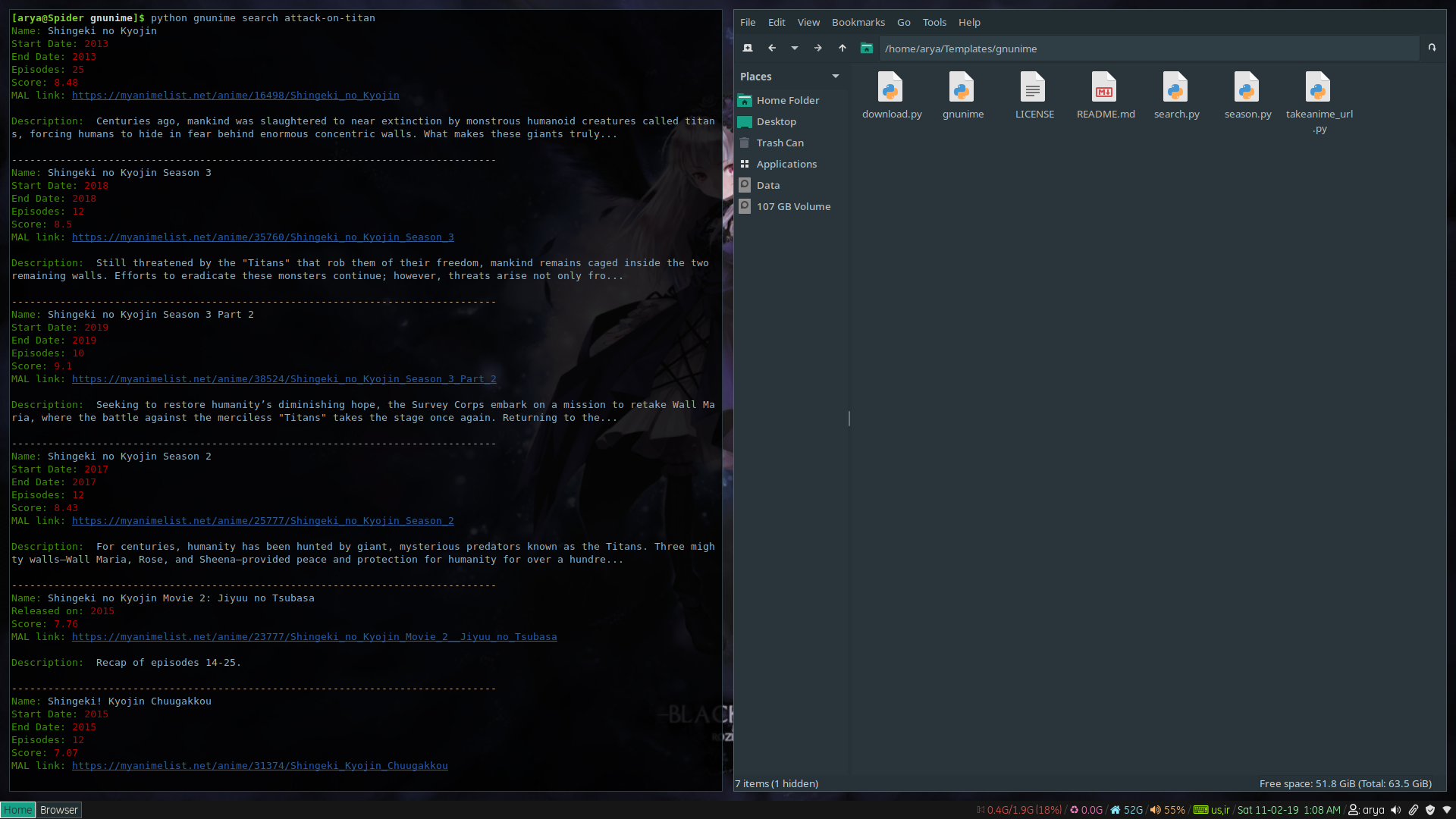Select the Browser tab in terminal
The height and width of the screenshot is (819, 1456).
(58, 810)
